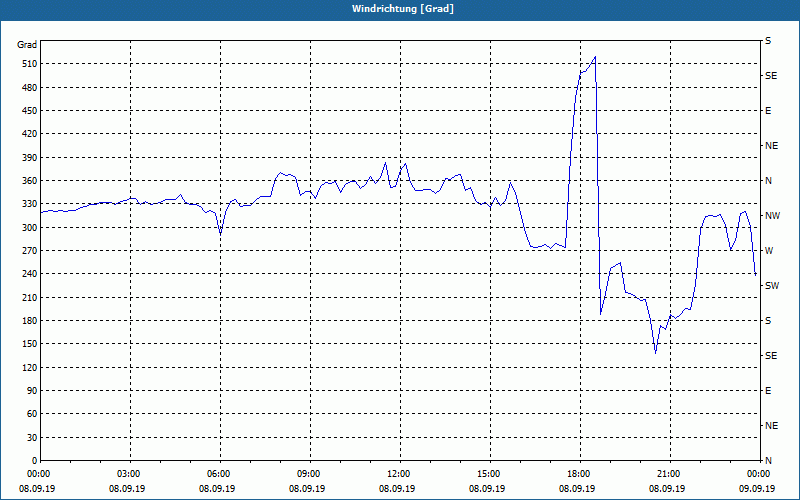
Task: Click the "12:00" time label
Action: (398, 474)
